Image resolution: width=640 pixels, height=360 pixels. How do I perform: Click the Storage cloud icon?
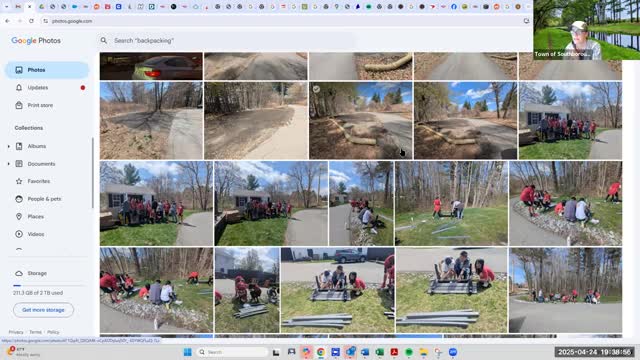[19, 273]
